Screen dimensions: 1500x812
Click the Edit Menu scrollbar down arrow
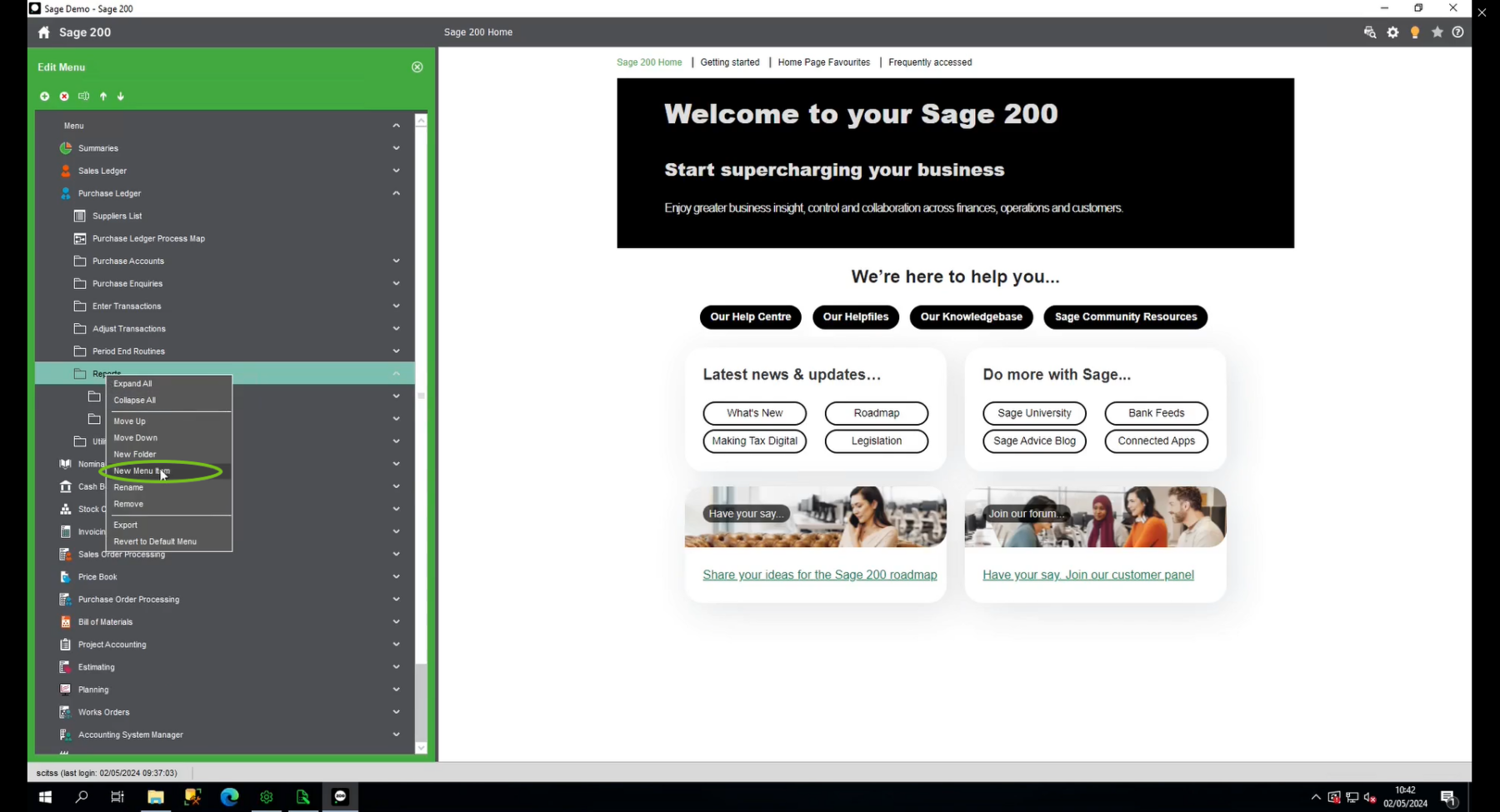(x=421, y=748)
